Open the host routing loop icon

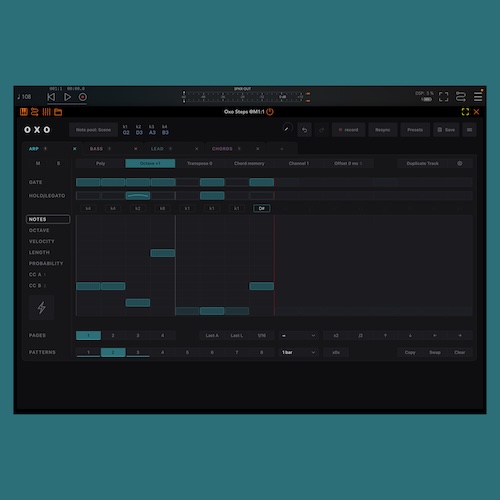point(461,97)
